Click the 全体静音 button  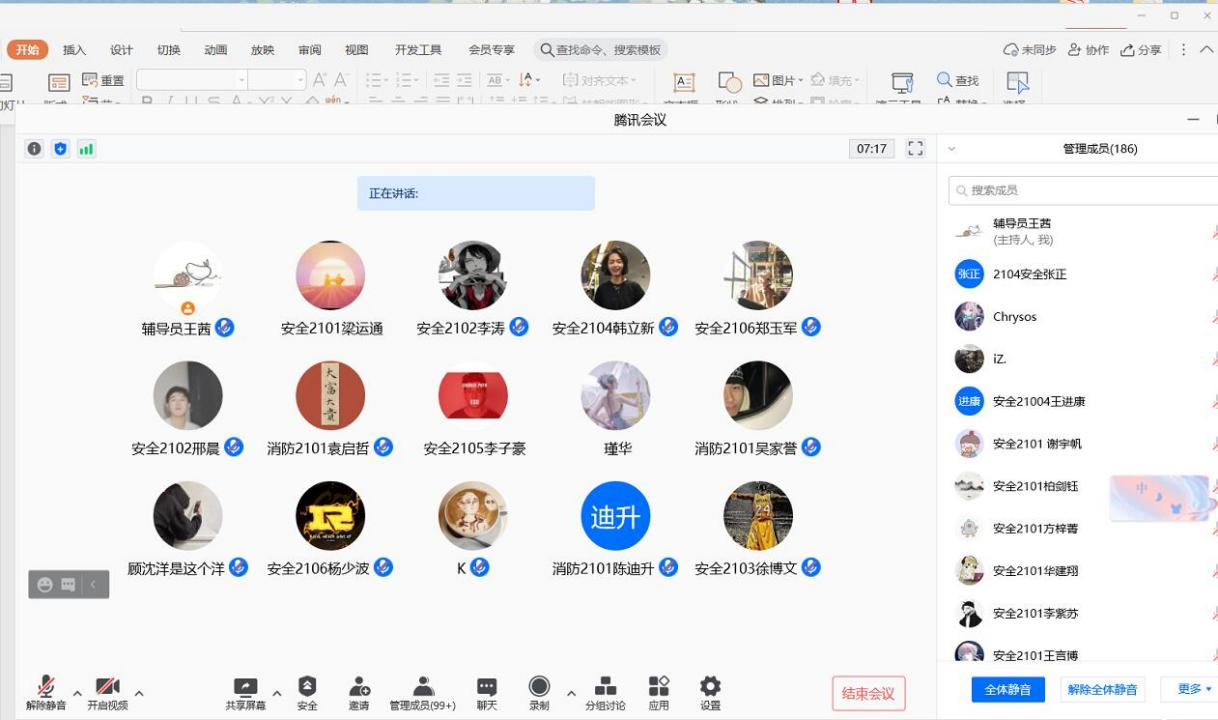click(x=1007, y=689)
